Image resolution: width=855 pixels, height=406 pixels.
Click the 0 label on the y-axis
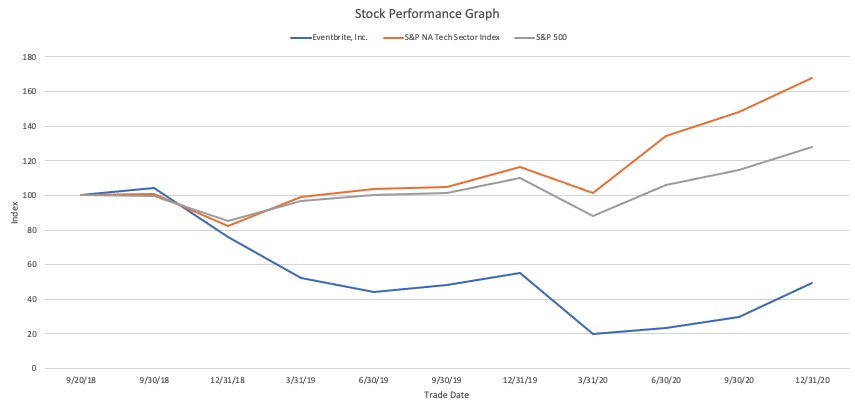[34, 368]
